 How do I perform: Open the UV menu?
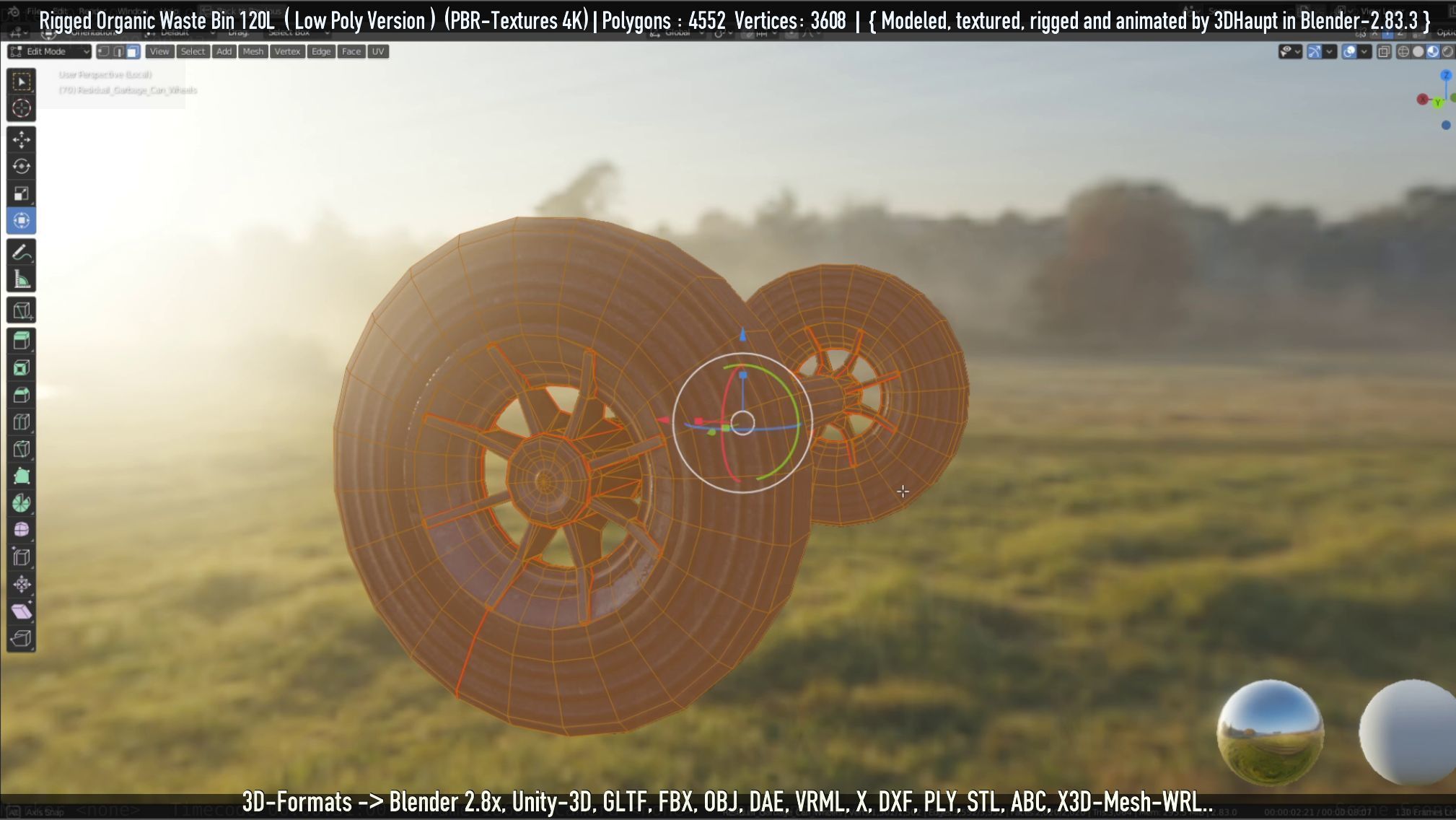click(377, 51)
